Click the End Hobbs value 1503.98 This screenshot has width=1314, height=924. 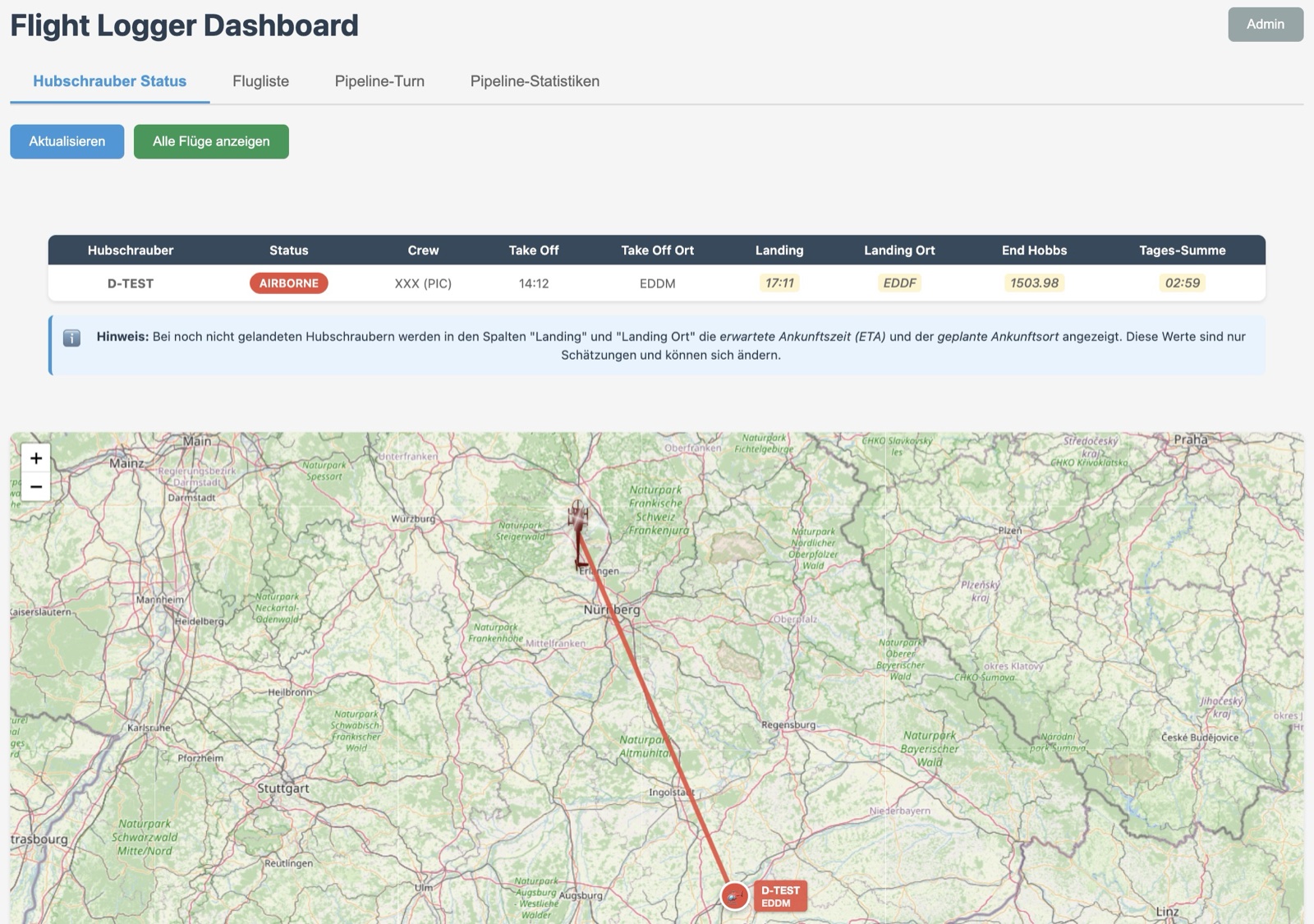1033,283
